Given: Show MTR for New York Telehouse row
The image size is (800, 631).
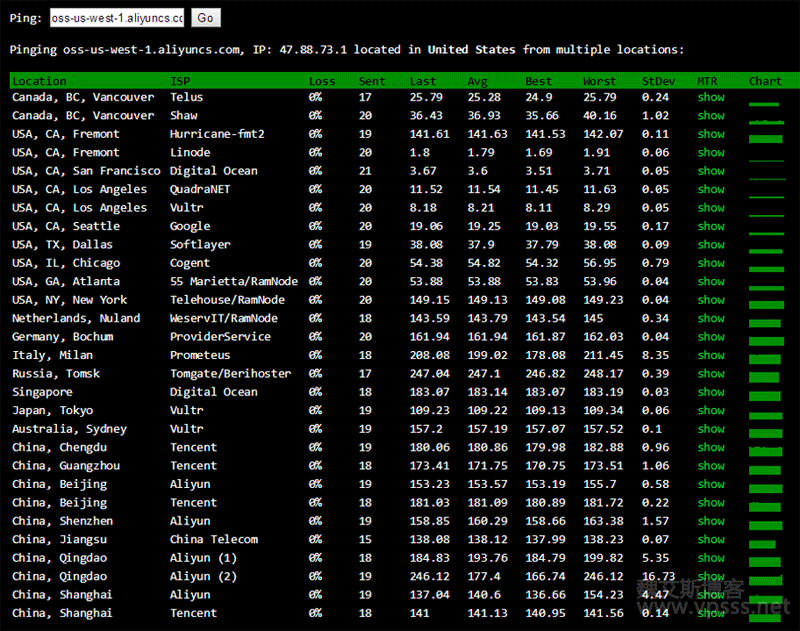Looking at the screenshot, I should [x=711, y=299].
